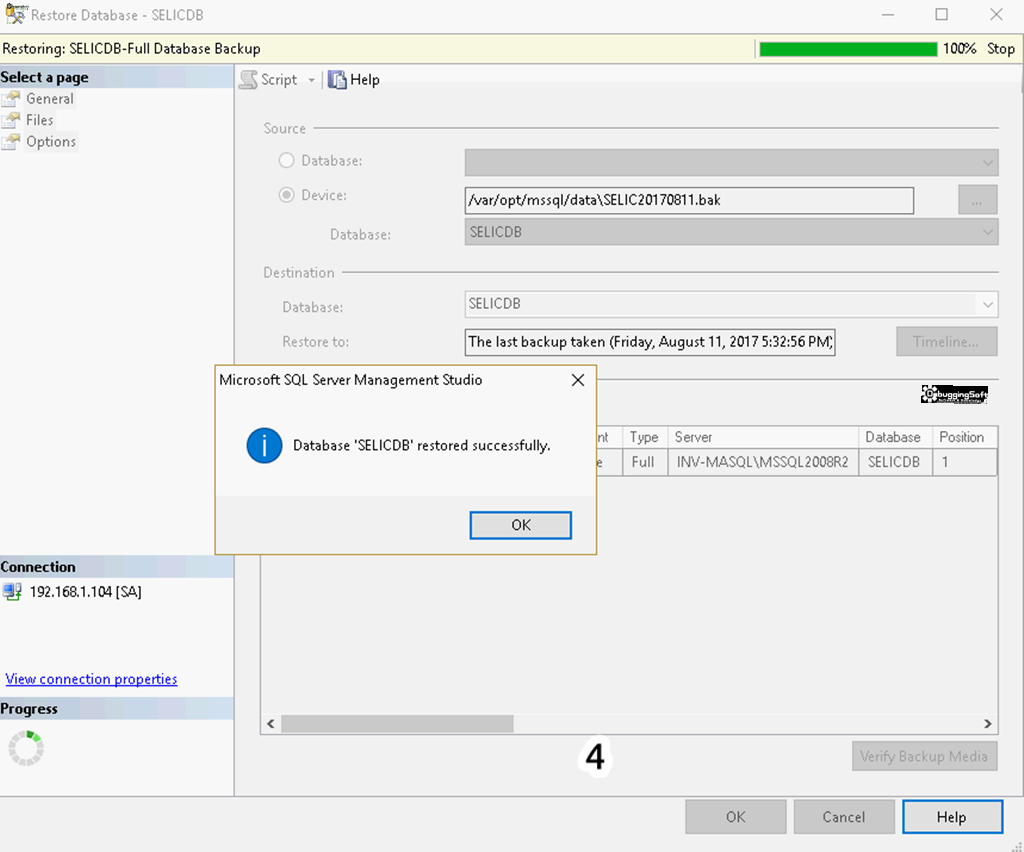
Task: Expand the Script dropdown arrow
Action: pos(312,80)
